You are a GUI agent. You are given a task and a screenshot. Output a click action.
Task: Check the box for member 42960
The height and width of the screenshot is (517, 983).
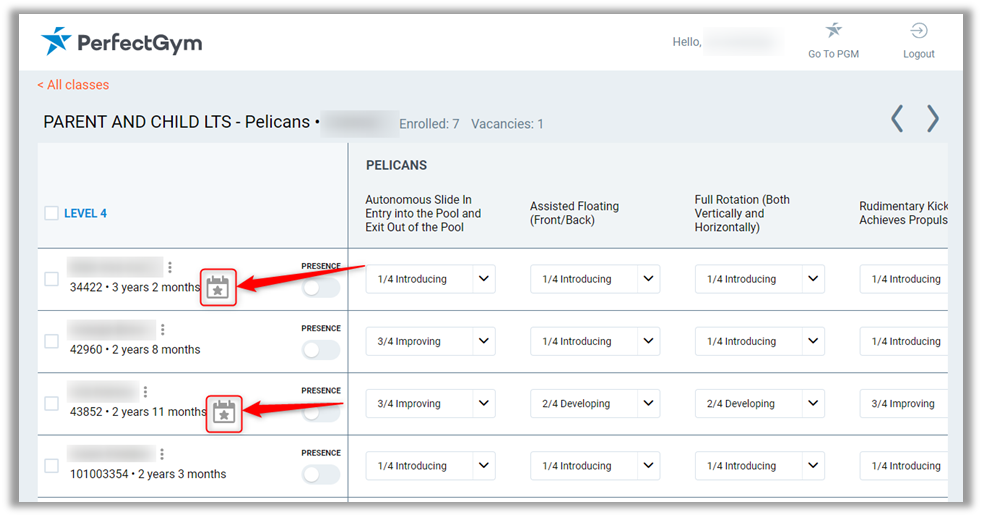(x=52, y=341)
